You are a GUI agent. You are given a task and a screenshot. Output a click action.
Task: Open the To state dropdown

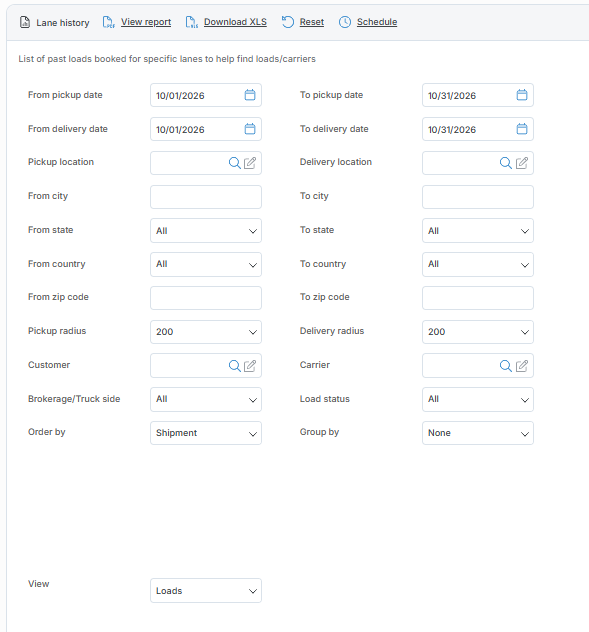[478, 231]
